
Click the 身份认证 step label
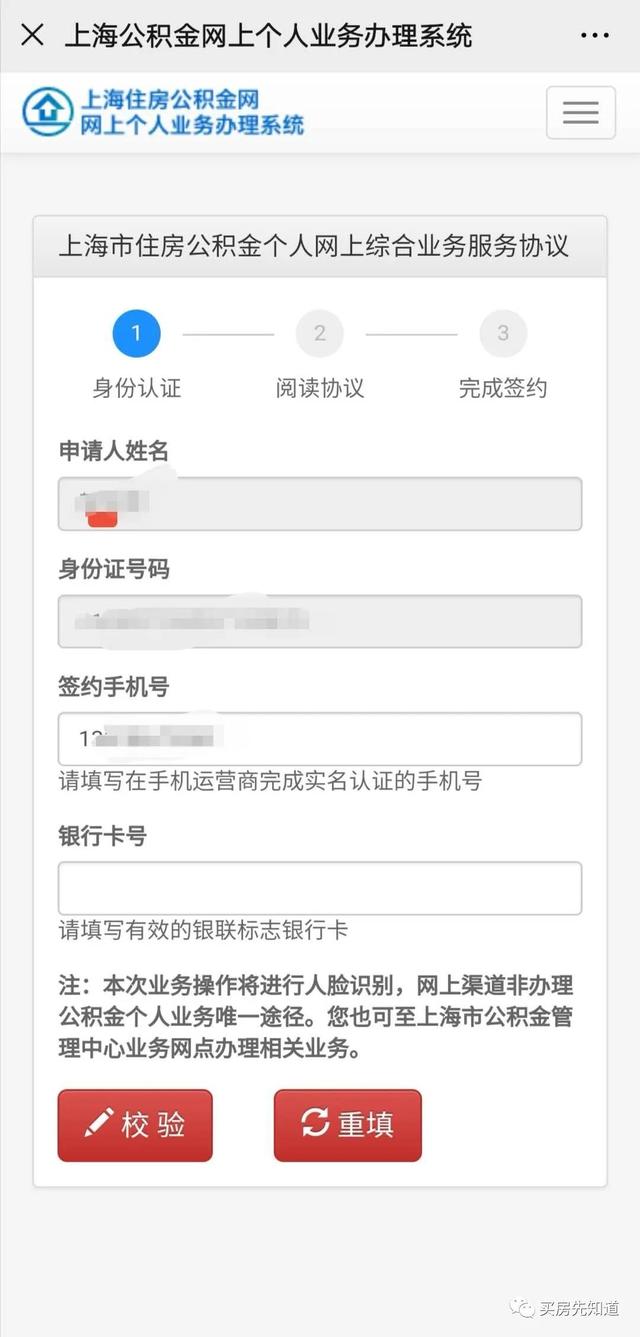[137, 388]
